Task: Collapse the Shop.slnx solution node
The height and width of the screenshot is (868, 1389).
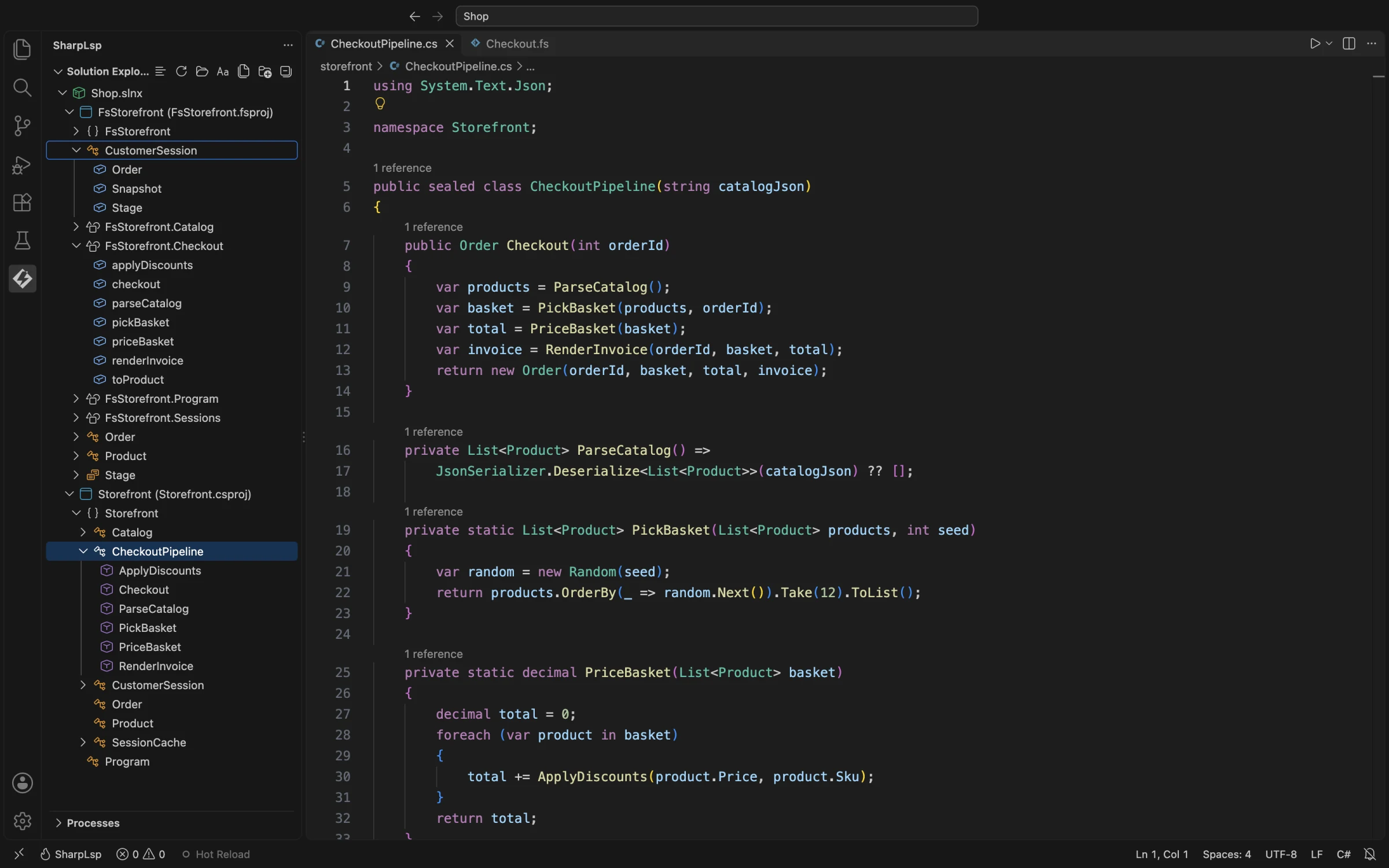Action: [x=62, y=93]
